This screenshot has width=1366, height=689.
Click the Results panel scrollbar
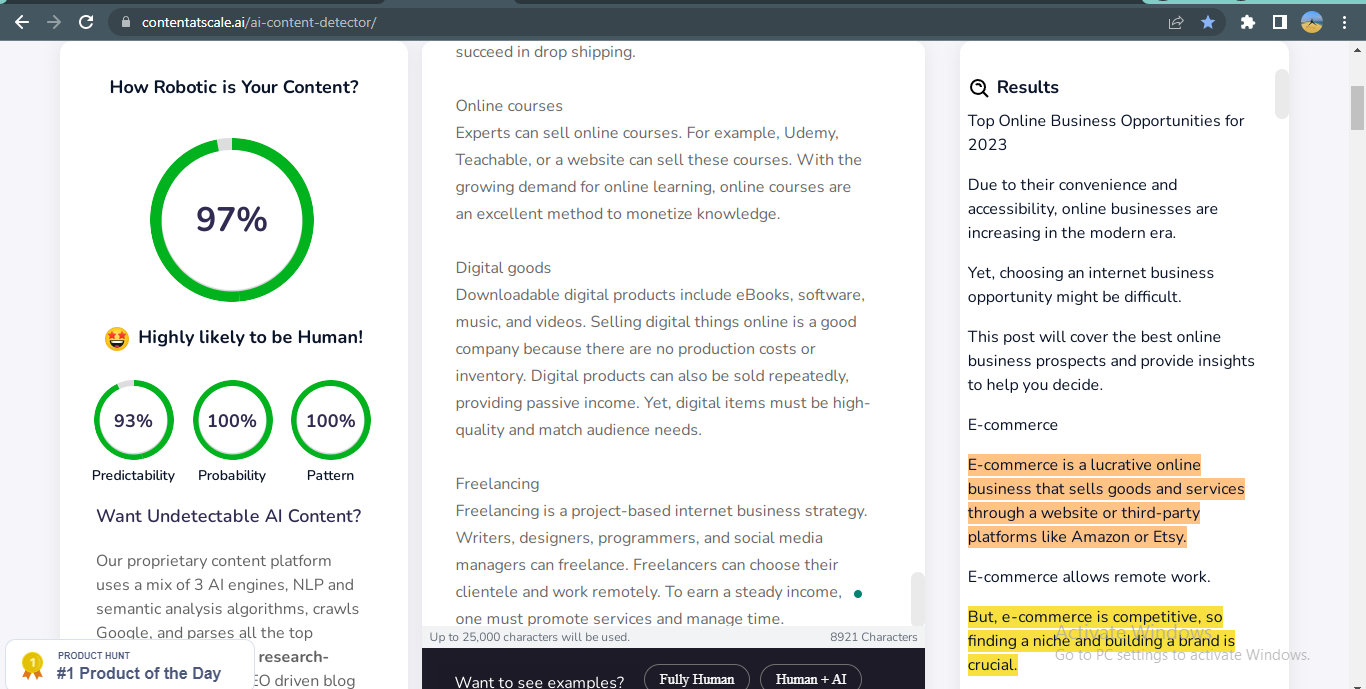click(1282, 93)
